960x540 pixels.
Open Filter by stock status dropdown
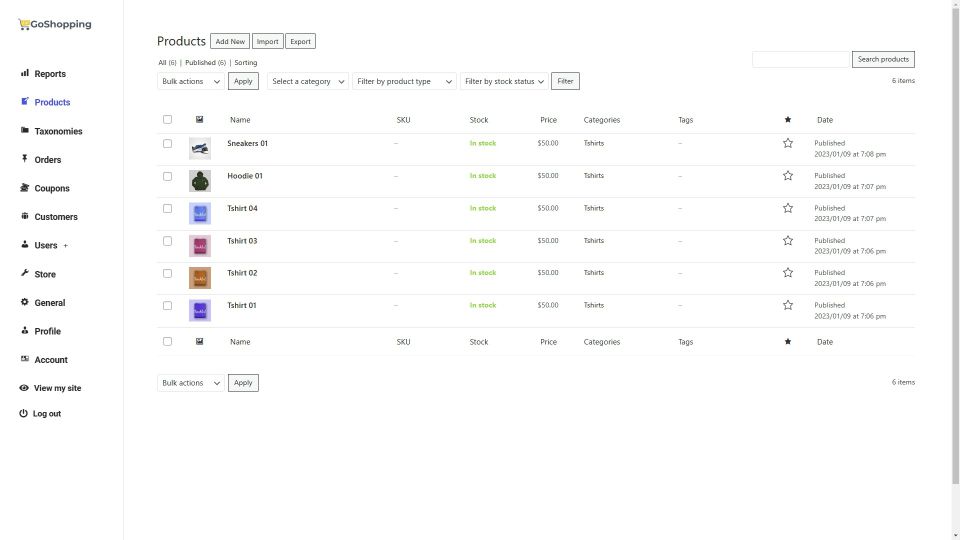click(504, 82)
